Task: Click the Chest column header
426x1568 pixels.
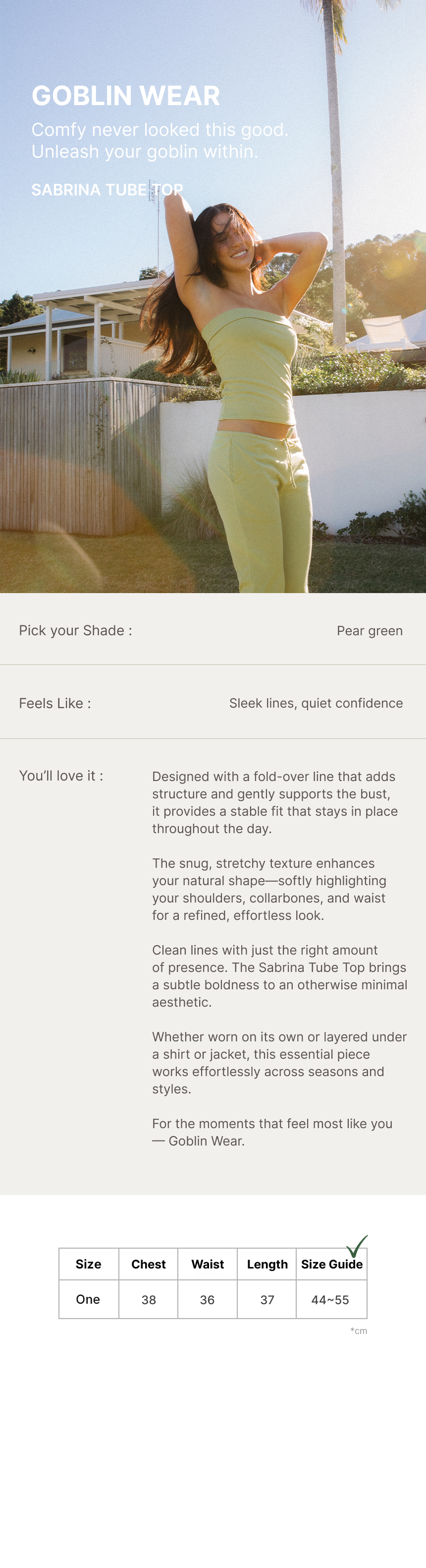Action: [148, 1264]
